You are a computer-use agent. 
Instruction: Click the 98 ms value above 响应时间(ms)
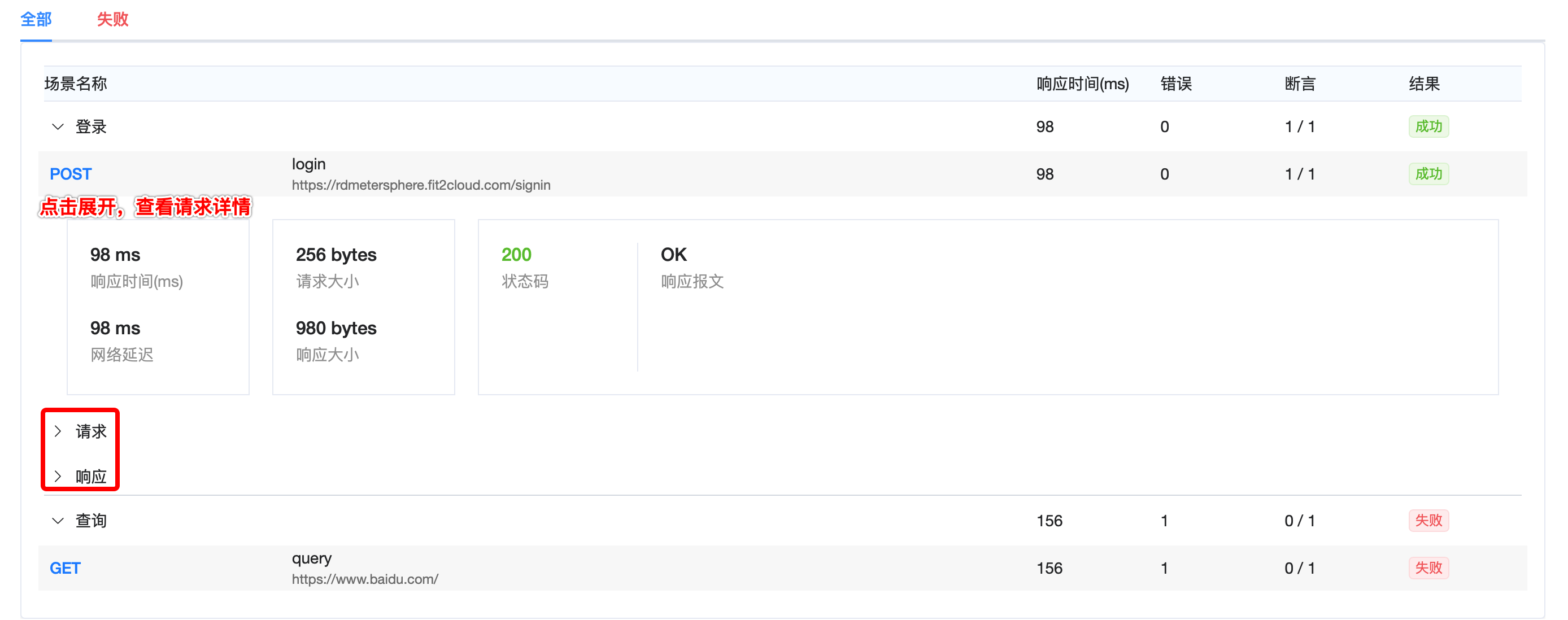[115, 254]
